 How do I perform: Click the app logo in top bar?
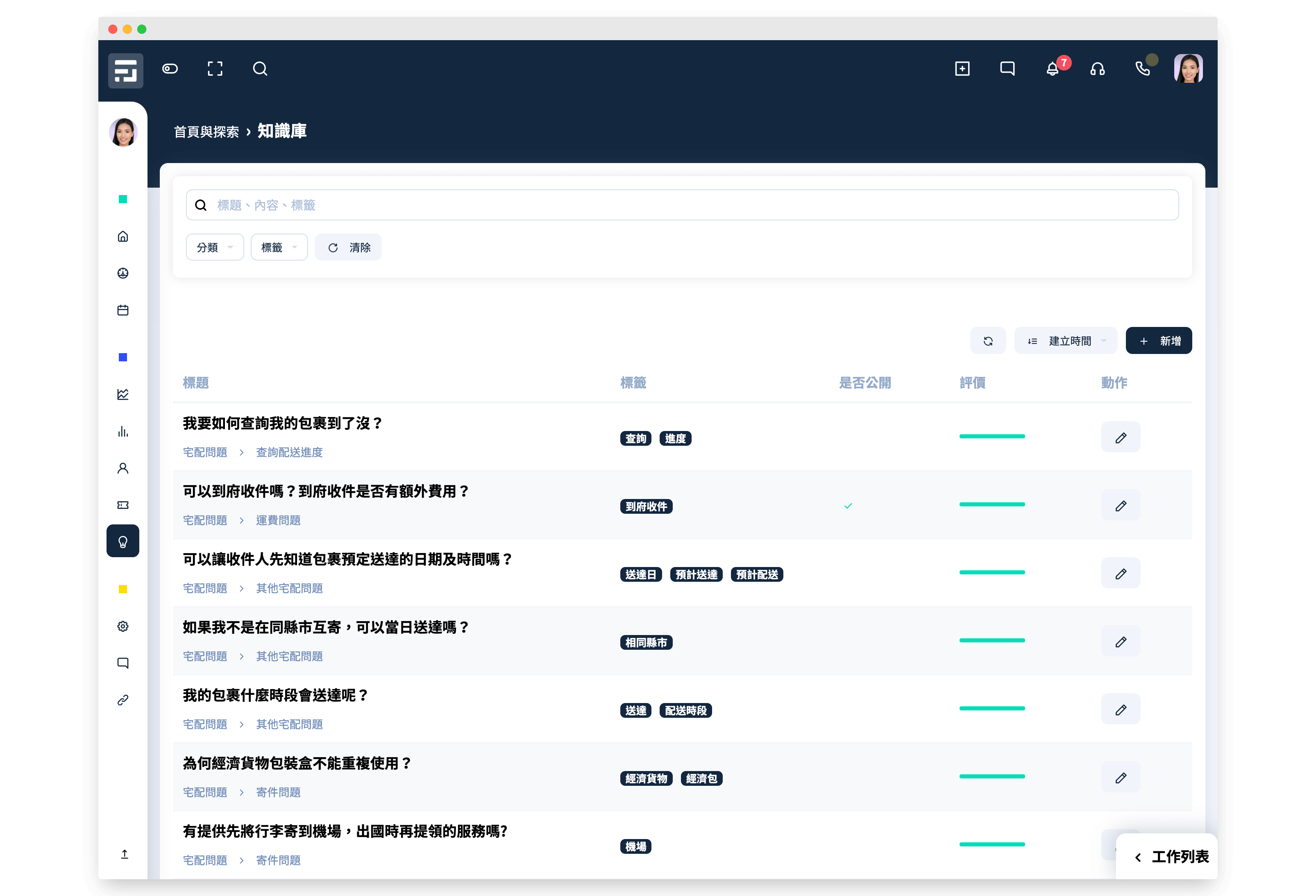(125, 71)
